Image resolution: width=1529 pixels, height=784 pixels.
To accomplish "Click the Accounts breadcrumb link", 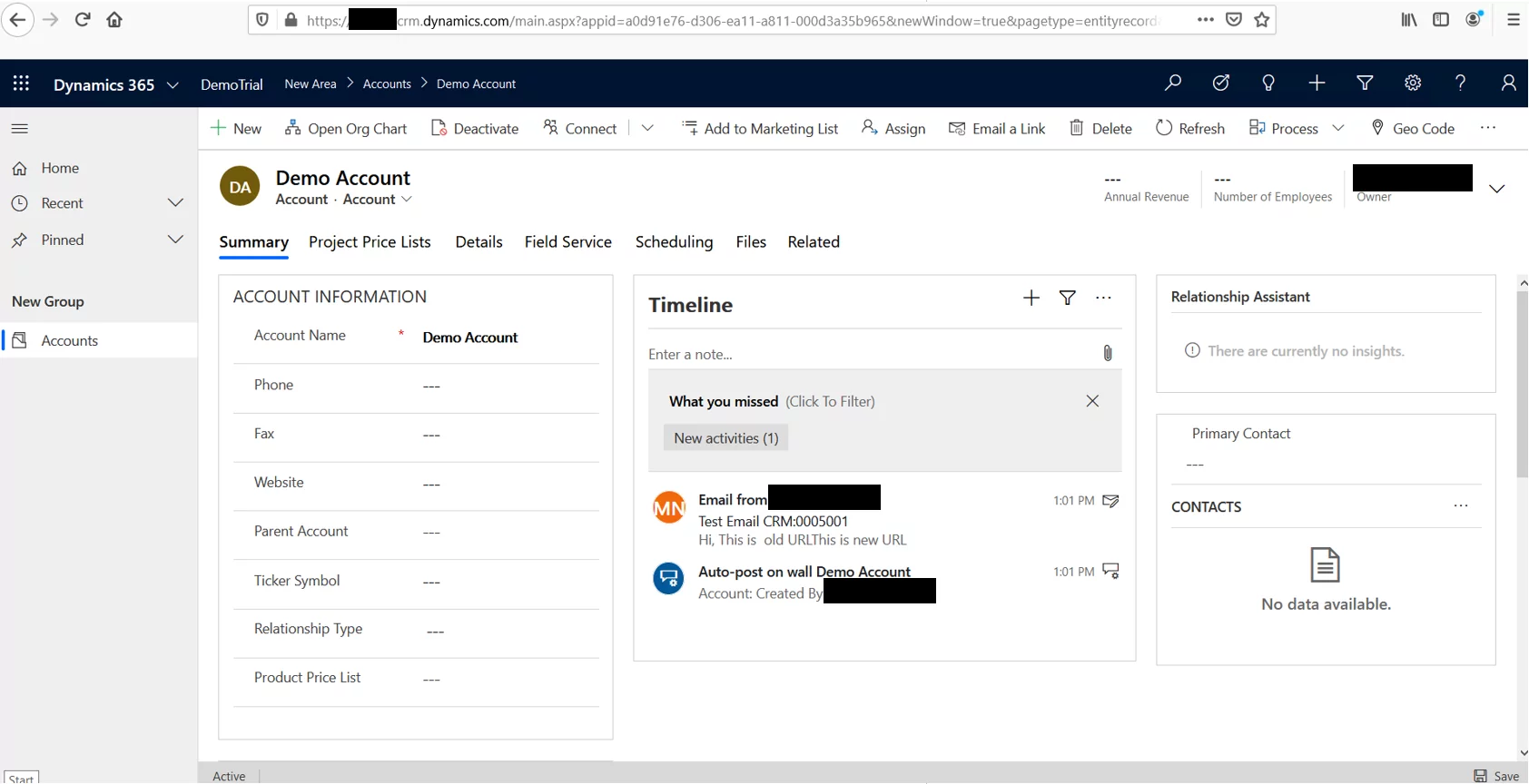I will click(x=387, y=83).
